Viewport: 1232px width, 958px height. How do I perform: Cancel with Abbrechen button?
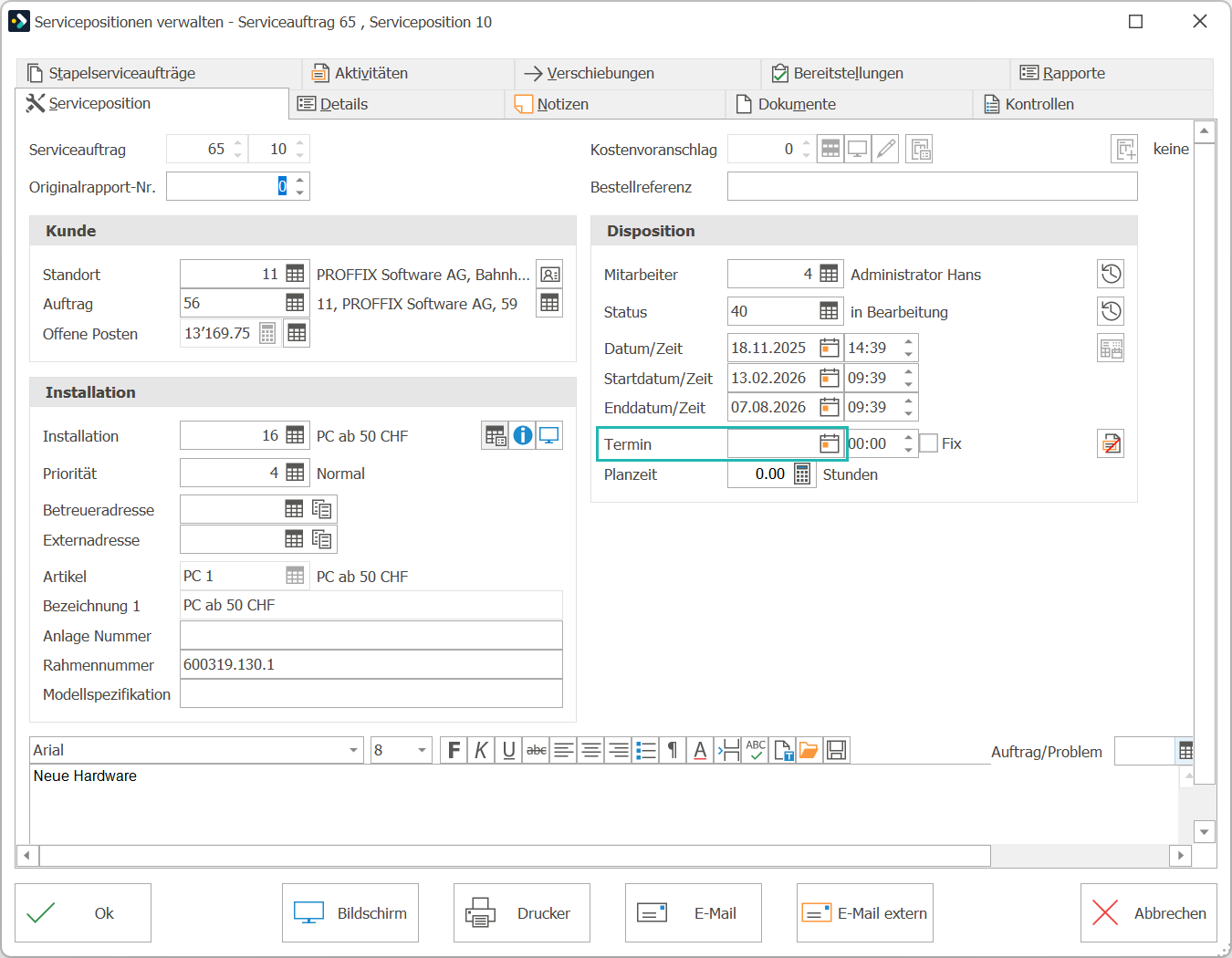point(1149,912)
